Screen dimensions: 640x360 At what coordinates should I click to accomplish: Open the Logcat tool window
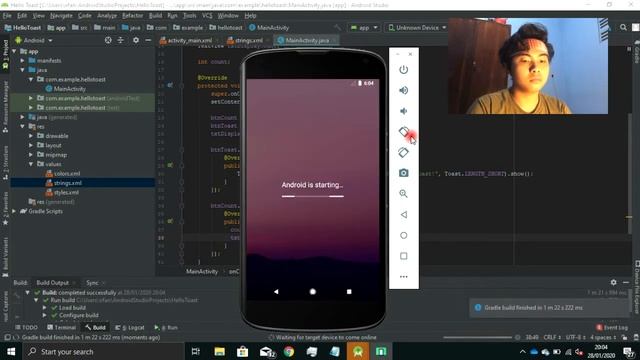coord(130,327)
